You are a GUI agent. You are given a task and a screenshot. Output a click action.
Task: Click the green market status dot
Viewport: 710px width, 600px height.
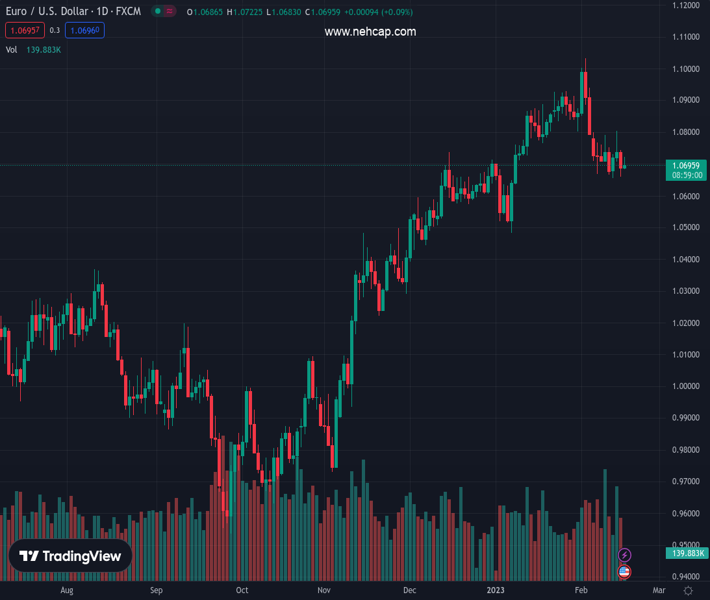[158, 12]
